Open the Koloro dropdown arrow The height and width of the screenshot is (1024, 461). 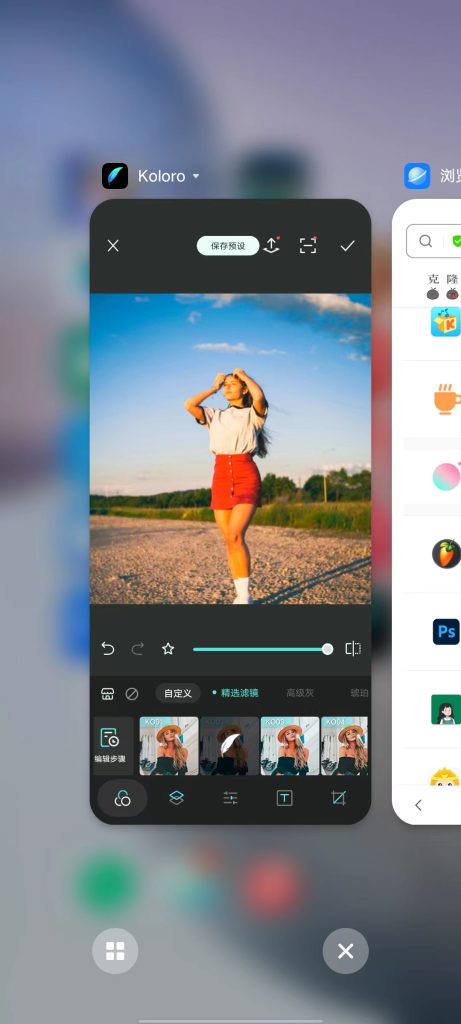click(196, 176)
